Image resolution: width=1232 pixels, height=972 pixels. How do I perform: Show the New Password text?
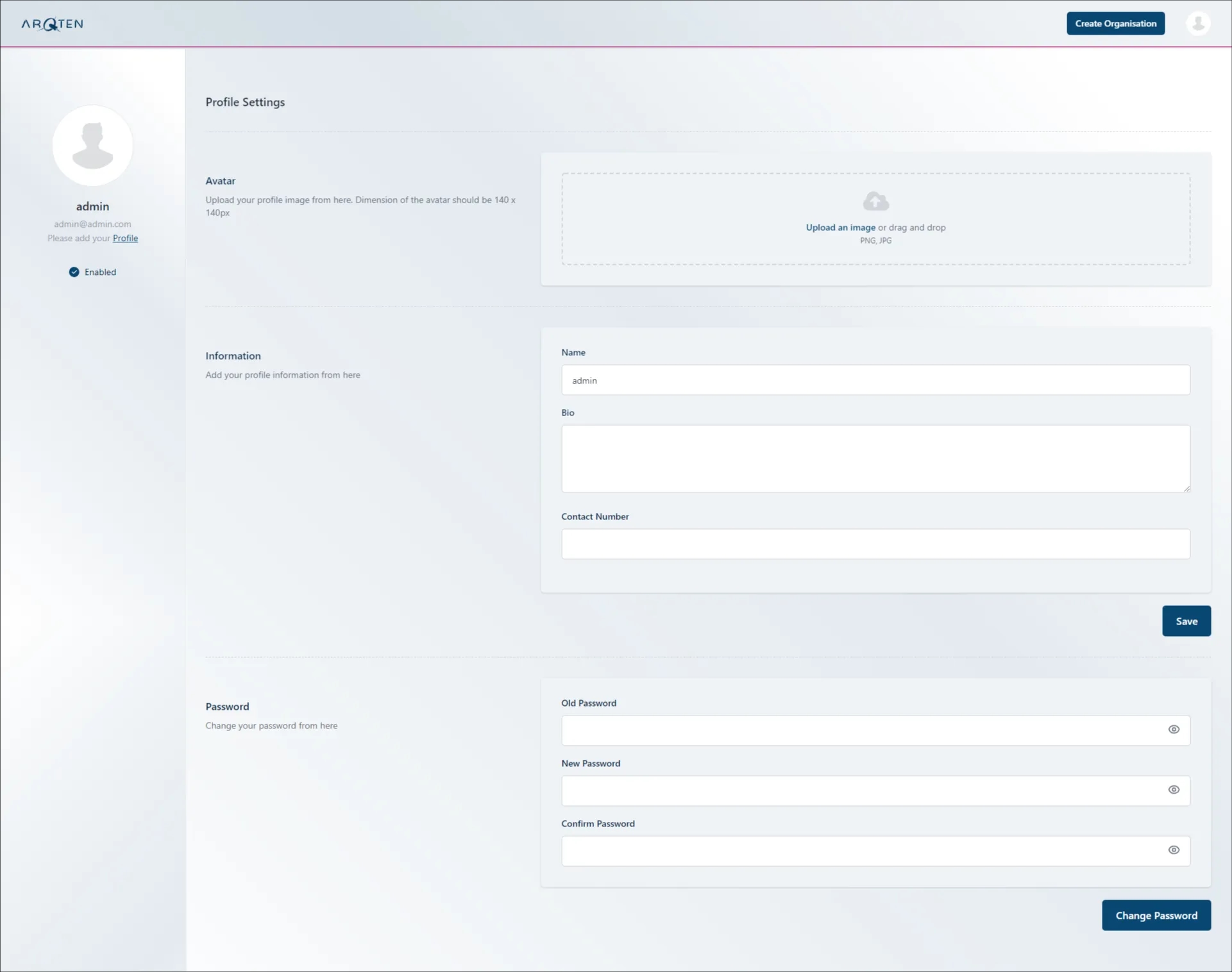(1174, 790)
